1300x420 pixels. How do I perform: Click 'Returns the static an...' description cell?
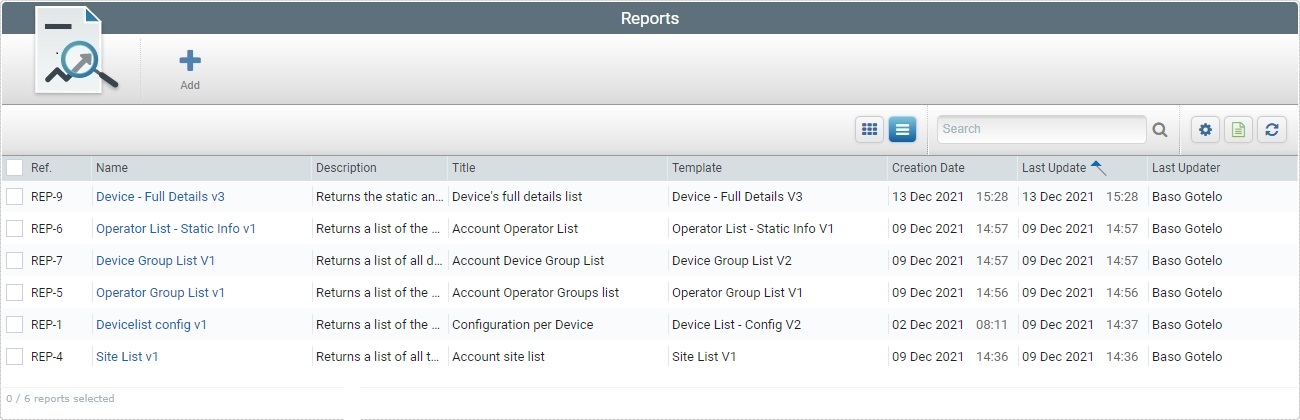[379, 197]
